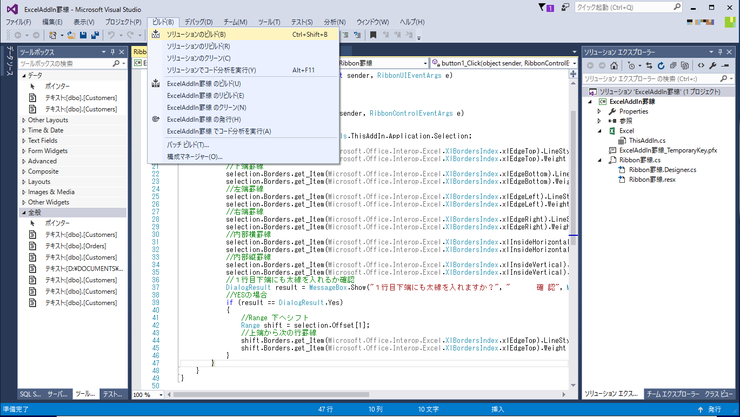This screenshot has width=740, height=417.
Task: Click the New Project toolbar icon
Action: click(53, 35)
